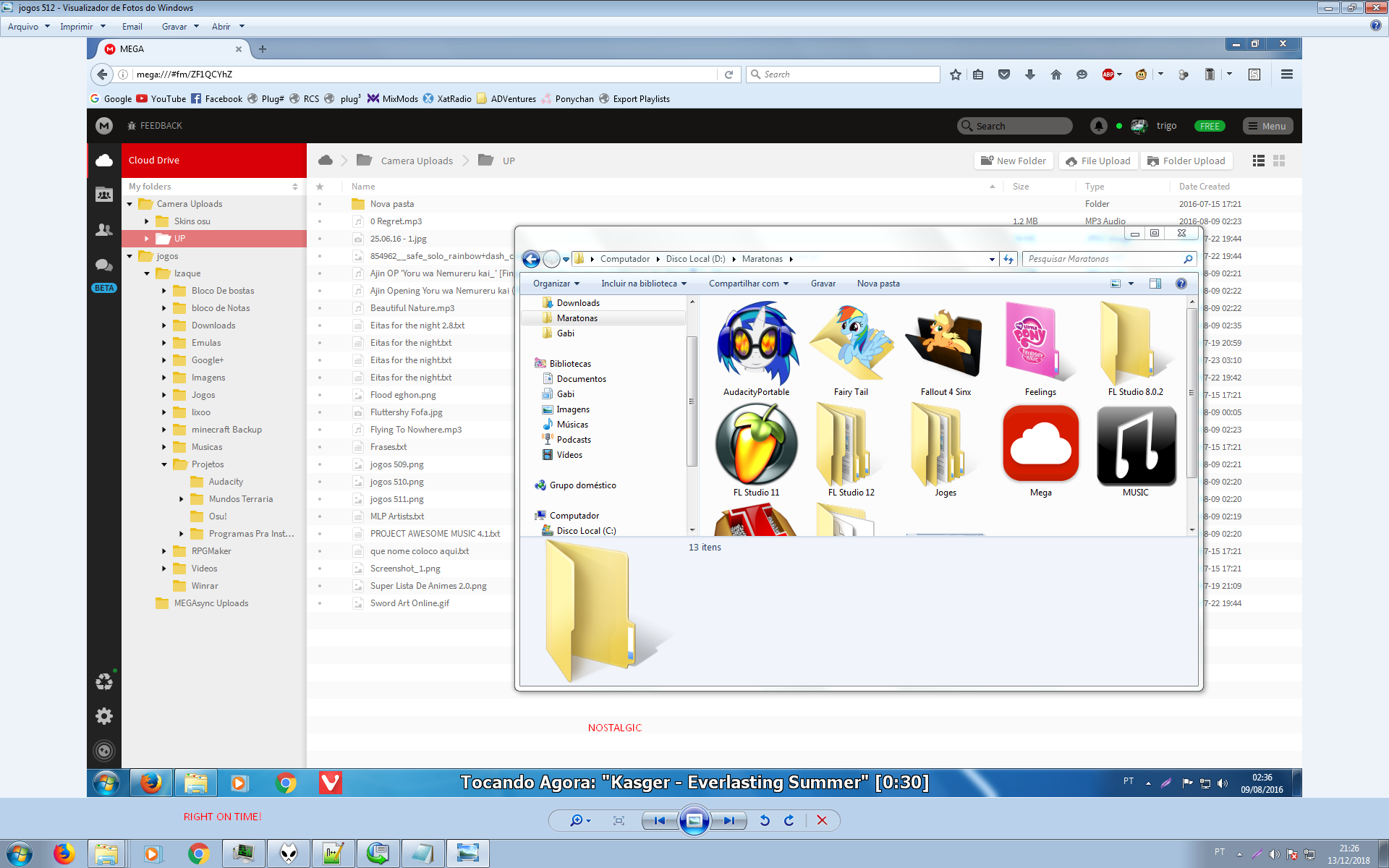Switch MEGA to list view

pos(1259,161)
